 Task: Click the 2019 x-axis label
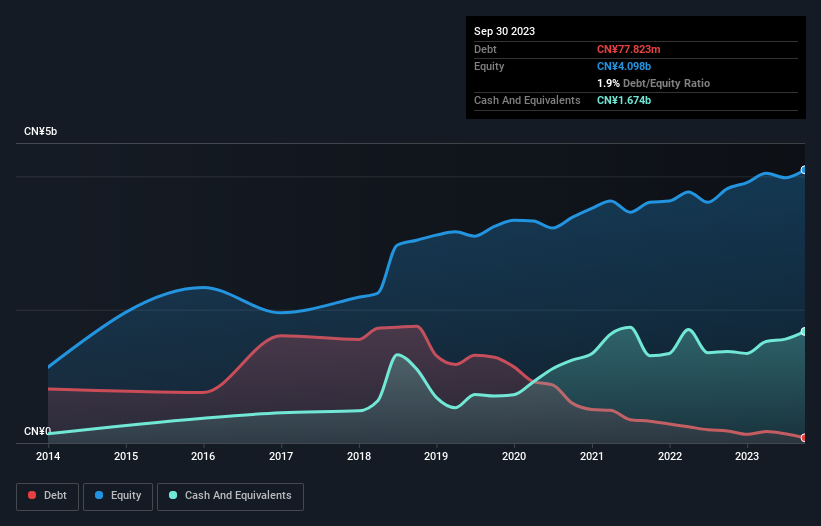(x=436, y=456)
